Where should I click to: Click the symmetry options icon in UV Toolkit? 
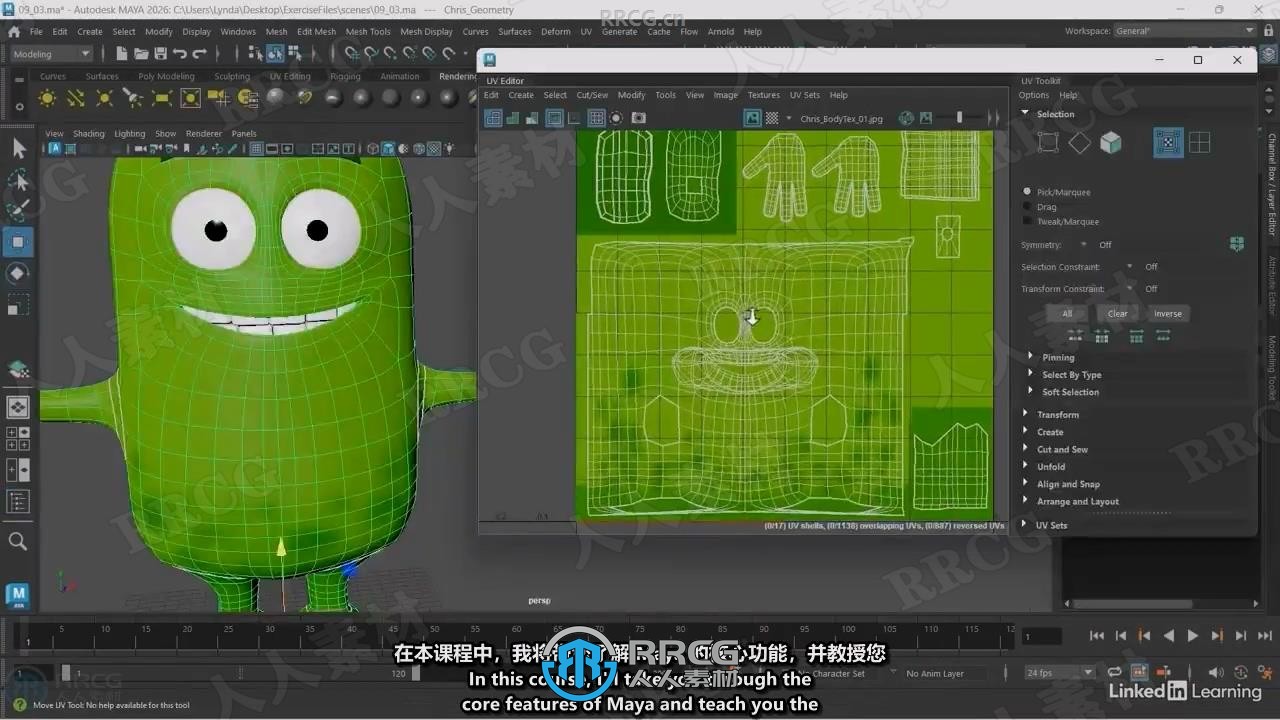pos(1237,244)
